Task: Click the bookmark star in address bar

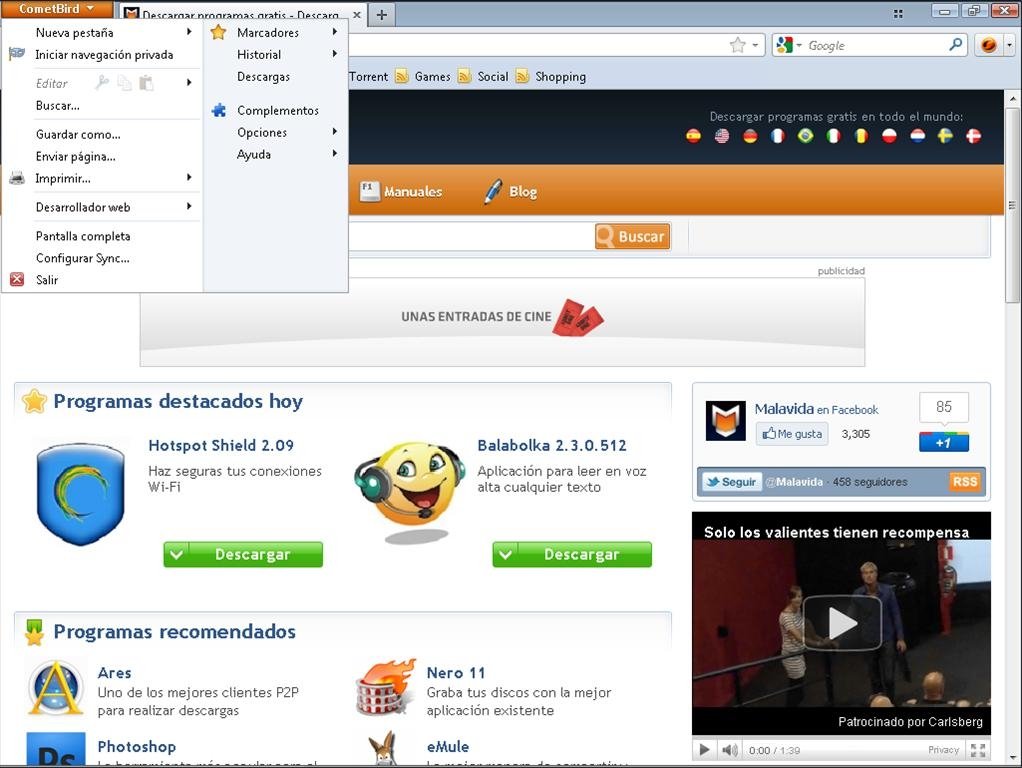Action: [737, 45]
